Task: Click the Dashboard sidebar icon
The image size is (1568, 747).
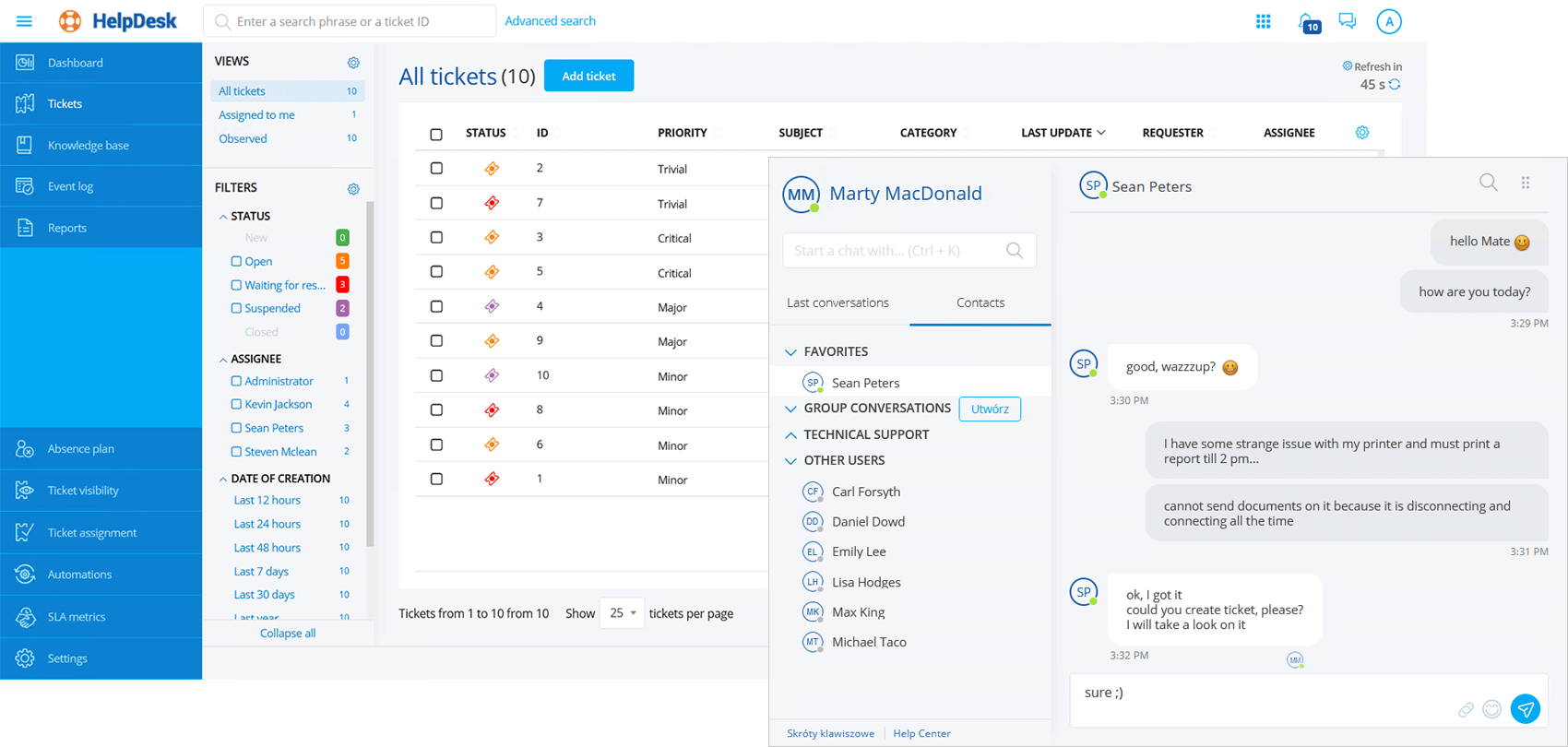Action: 25,63
